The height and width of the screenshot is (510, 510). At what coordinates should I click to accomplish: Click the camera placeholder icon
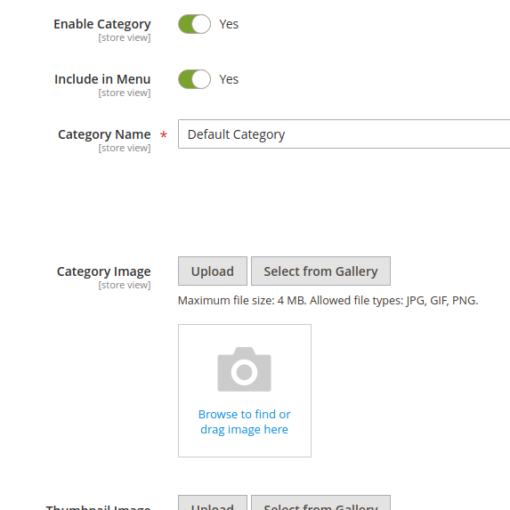pos(244,369)
